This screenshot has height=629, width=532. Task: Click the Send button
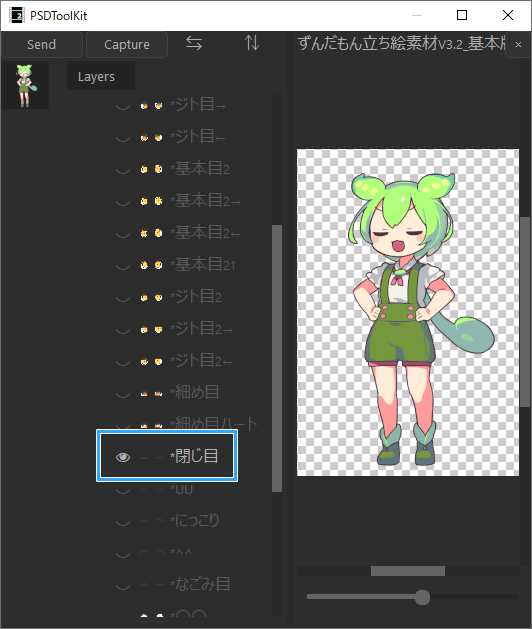click(42, 45)
